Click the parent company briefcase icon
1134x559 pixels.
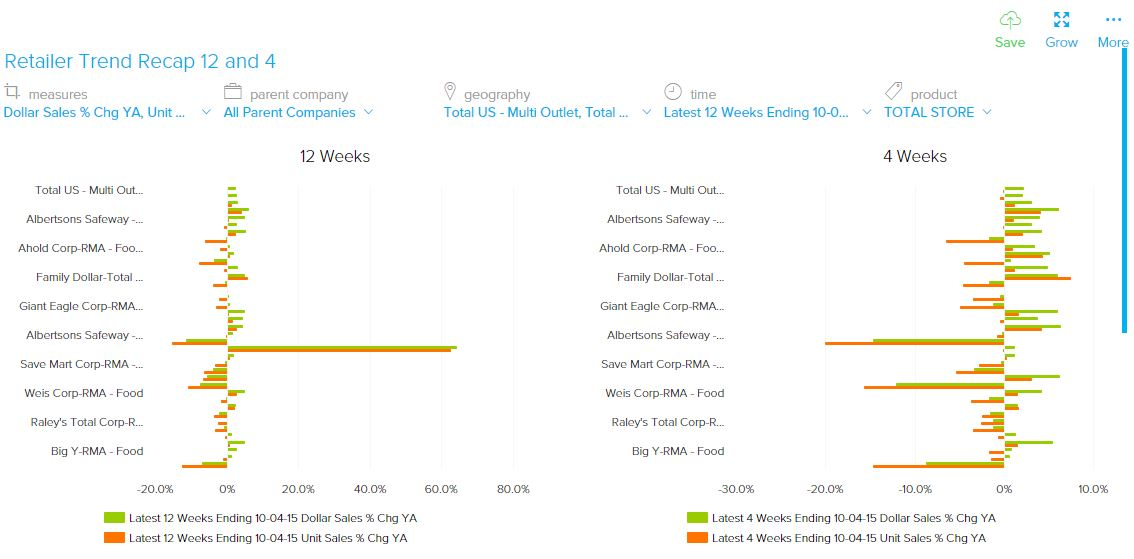tap(233, 91)
